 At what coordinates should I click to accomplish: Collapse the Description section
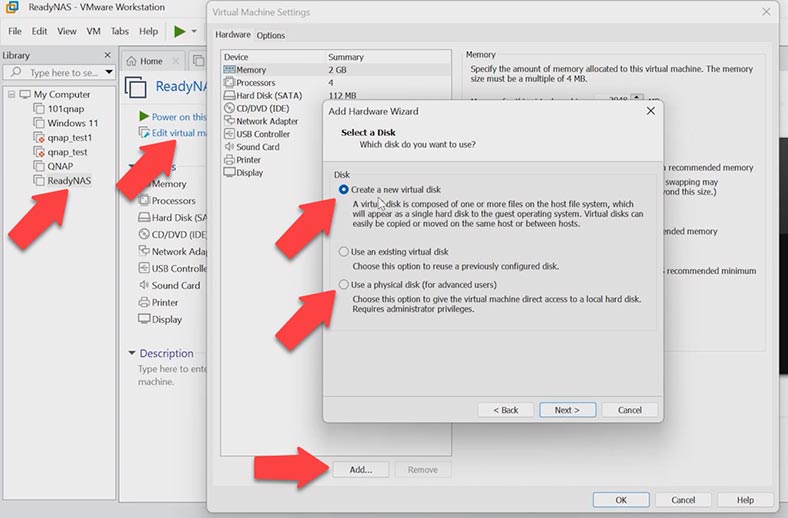tap(132, 353)
